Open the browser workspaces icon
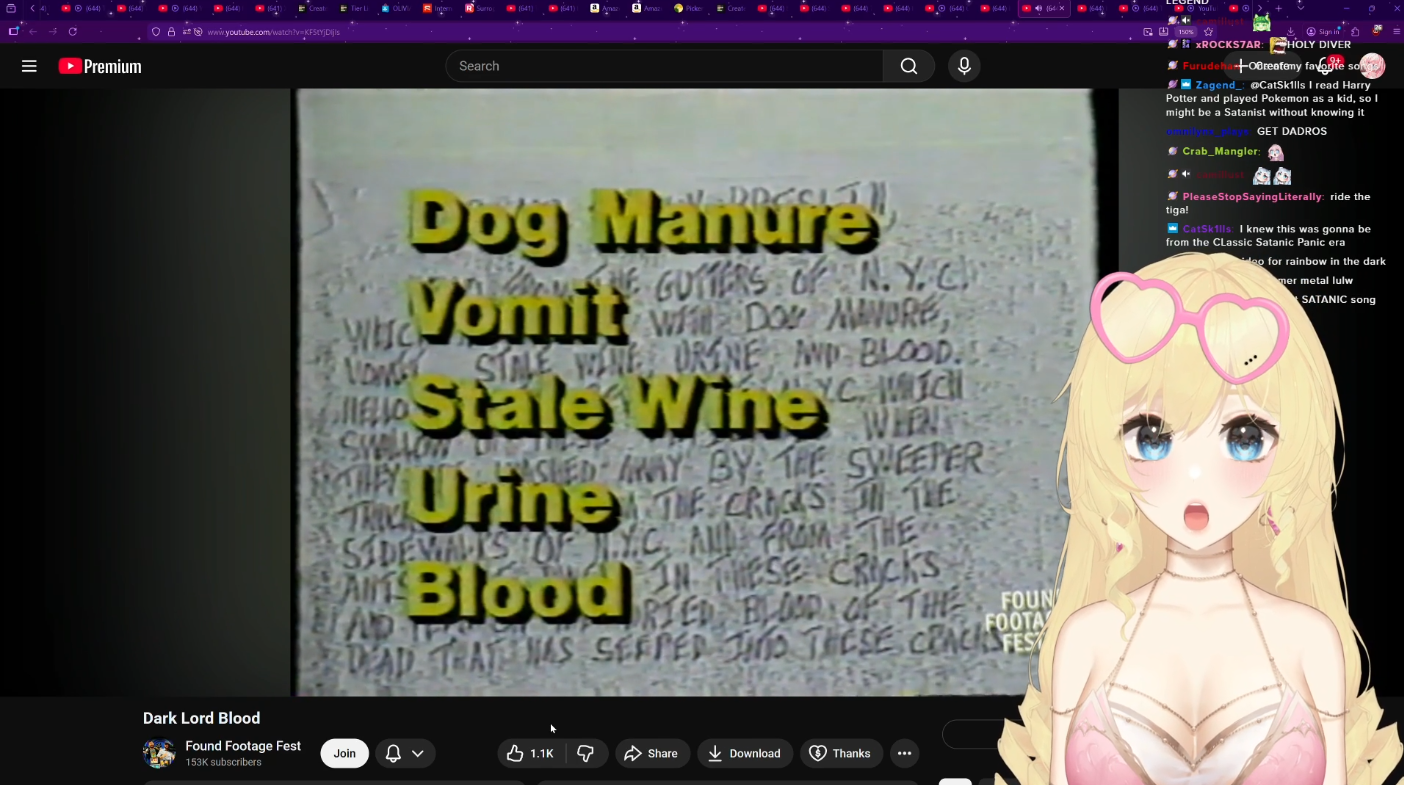Viewport: 1404px width, 785px height. (x=11, y=8)
